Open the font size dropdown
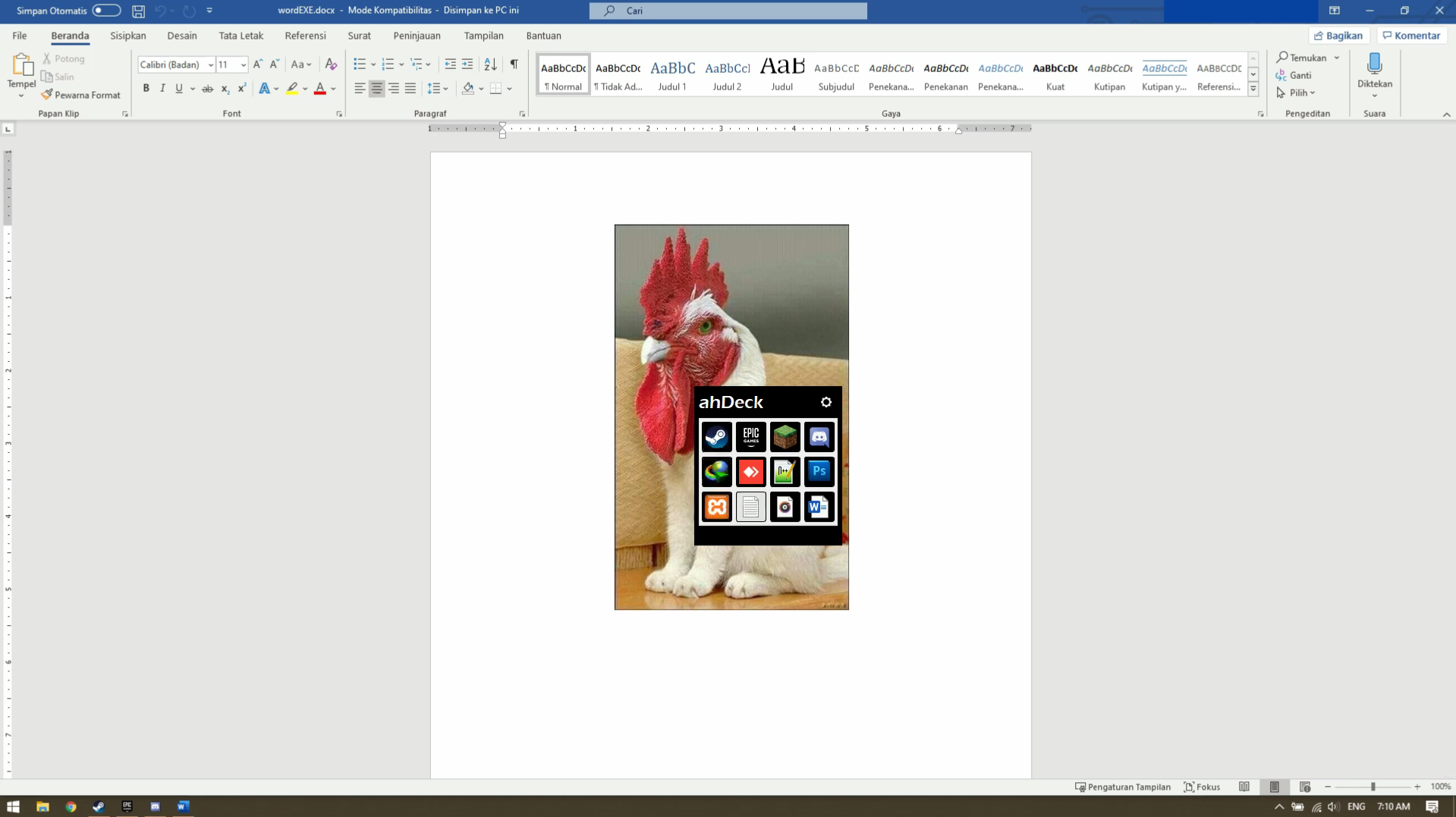The height and width of the screenshot is (817, 1456). tap(244, 65)
